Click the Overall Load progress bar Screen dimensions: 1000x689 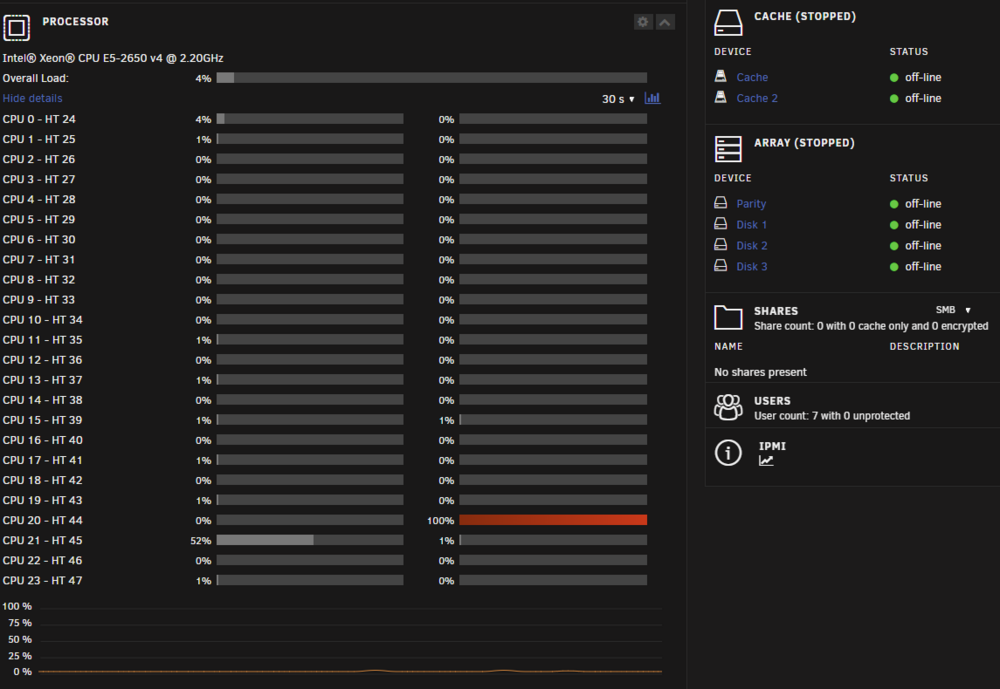coord(432,78)
